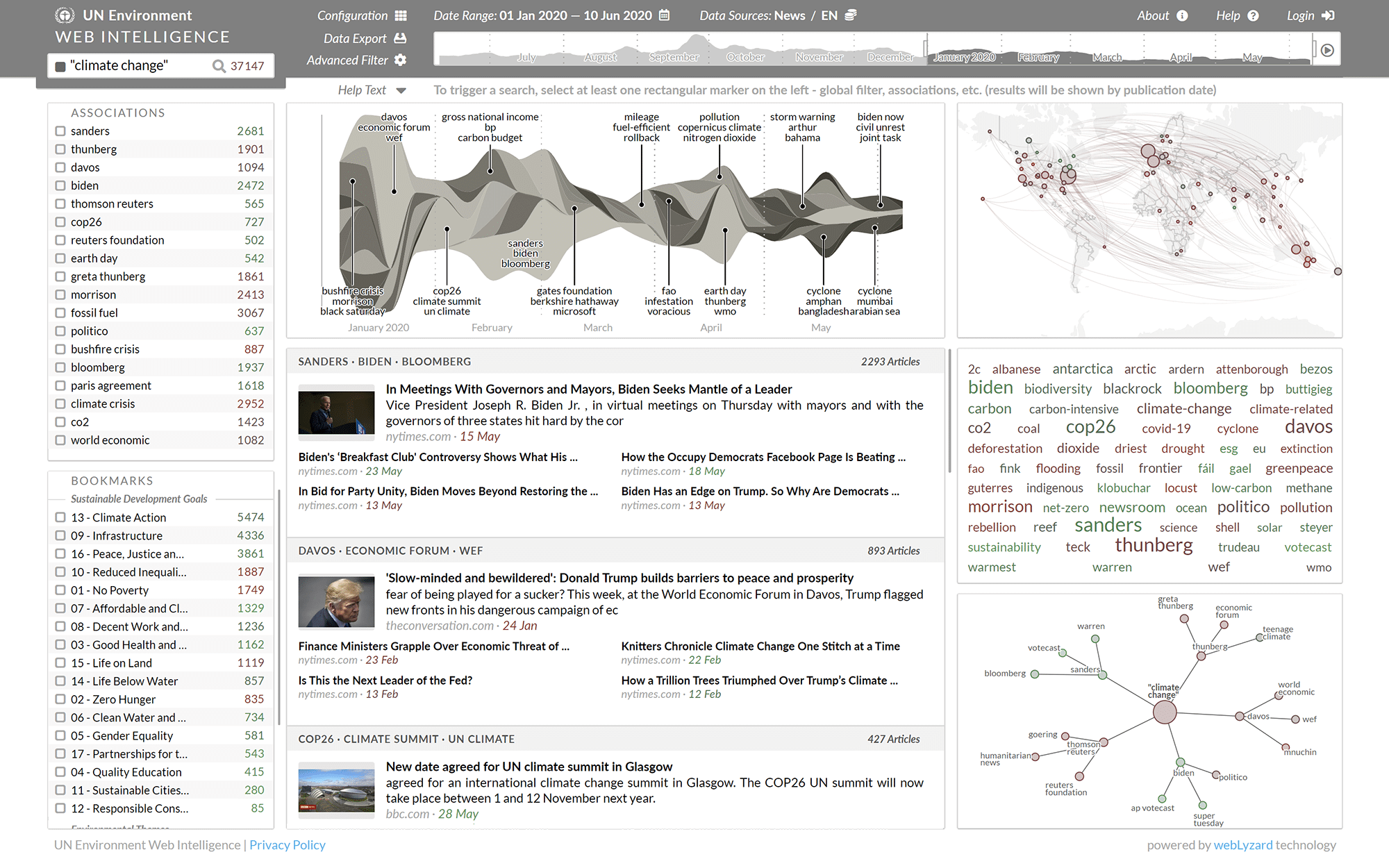Check the 15 - Life on Land bookmark

click(60, 662)
